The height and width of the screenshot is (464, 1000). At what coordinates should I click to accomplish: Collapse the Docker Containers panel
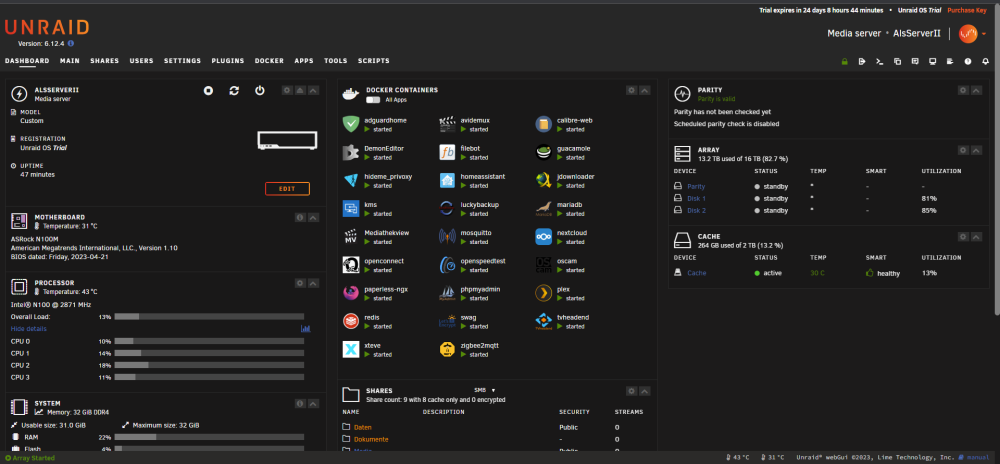click(x=645, y=91)
